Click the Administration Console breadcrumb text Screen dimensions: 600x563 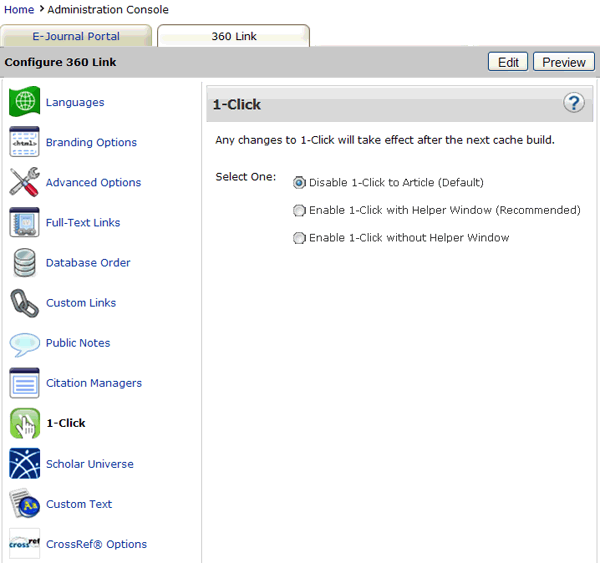(x=108, y=10)
